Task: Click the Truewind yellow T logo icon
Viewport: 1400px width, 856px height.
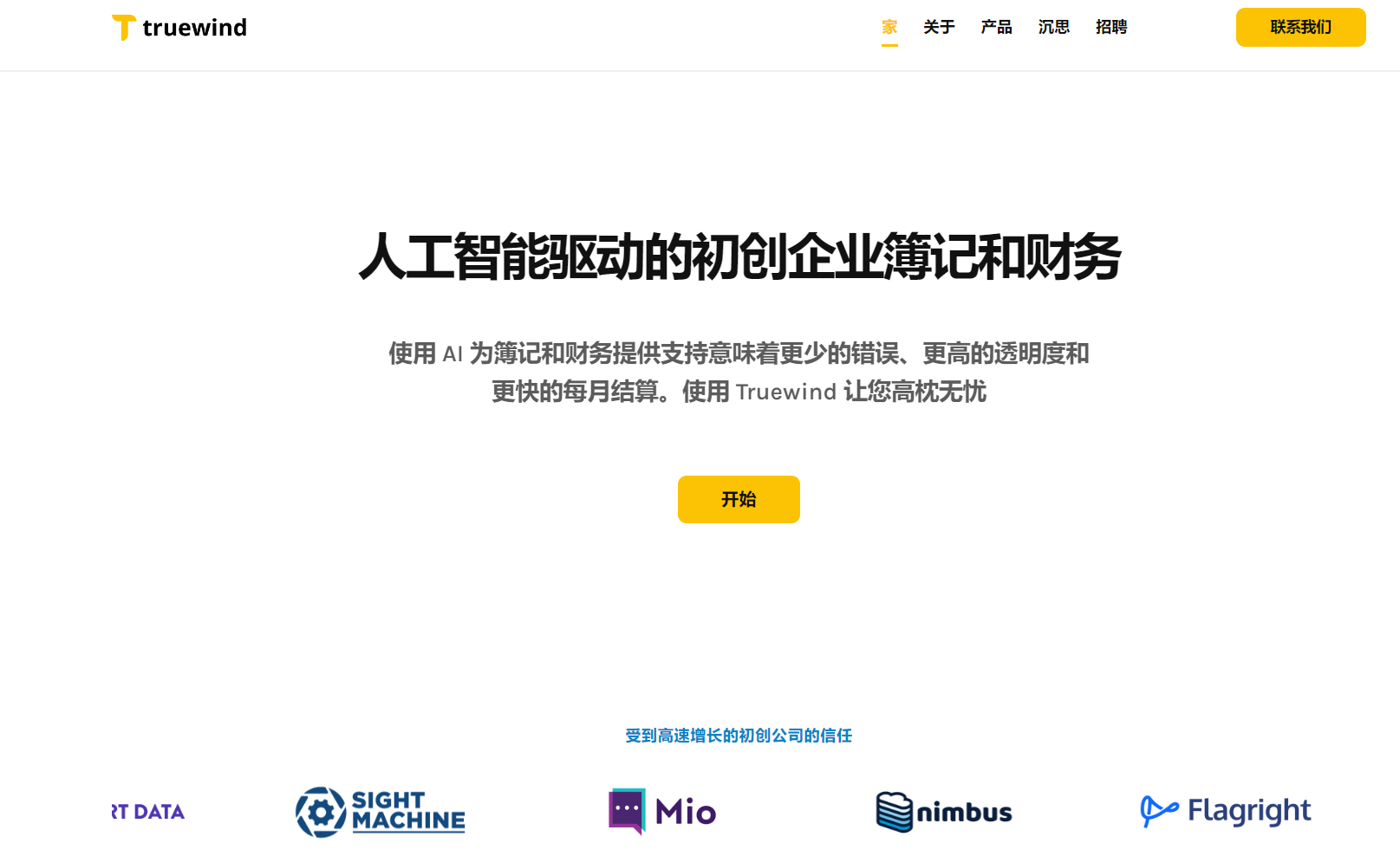Action: 124,28
